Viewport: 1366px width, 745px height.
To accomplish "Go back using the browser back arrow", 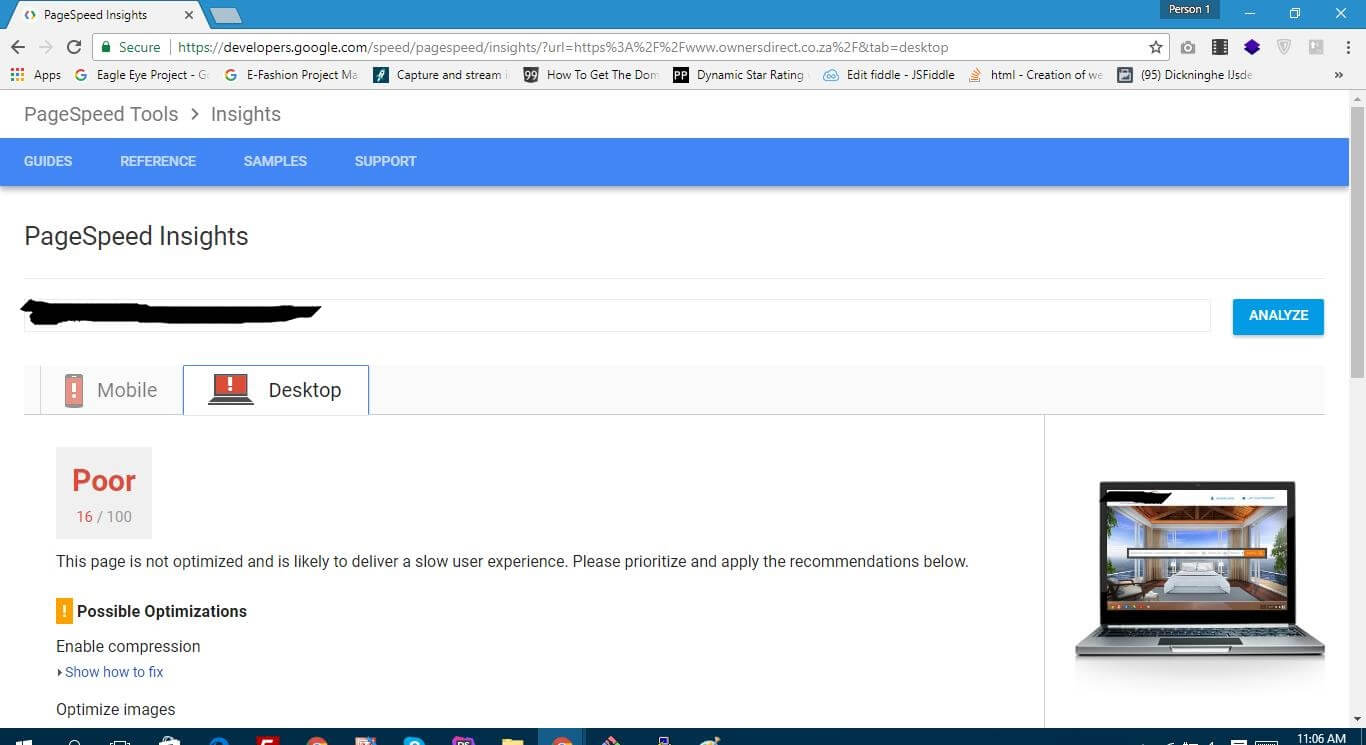I will pos(18,47).
